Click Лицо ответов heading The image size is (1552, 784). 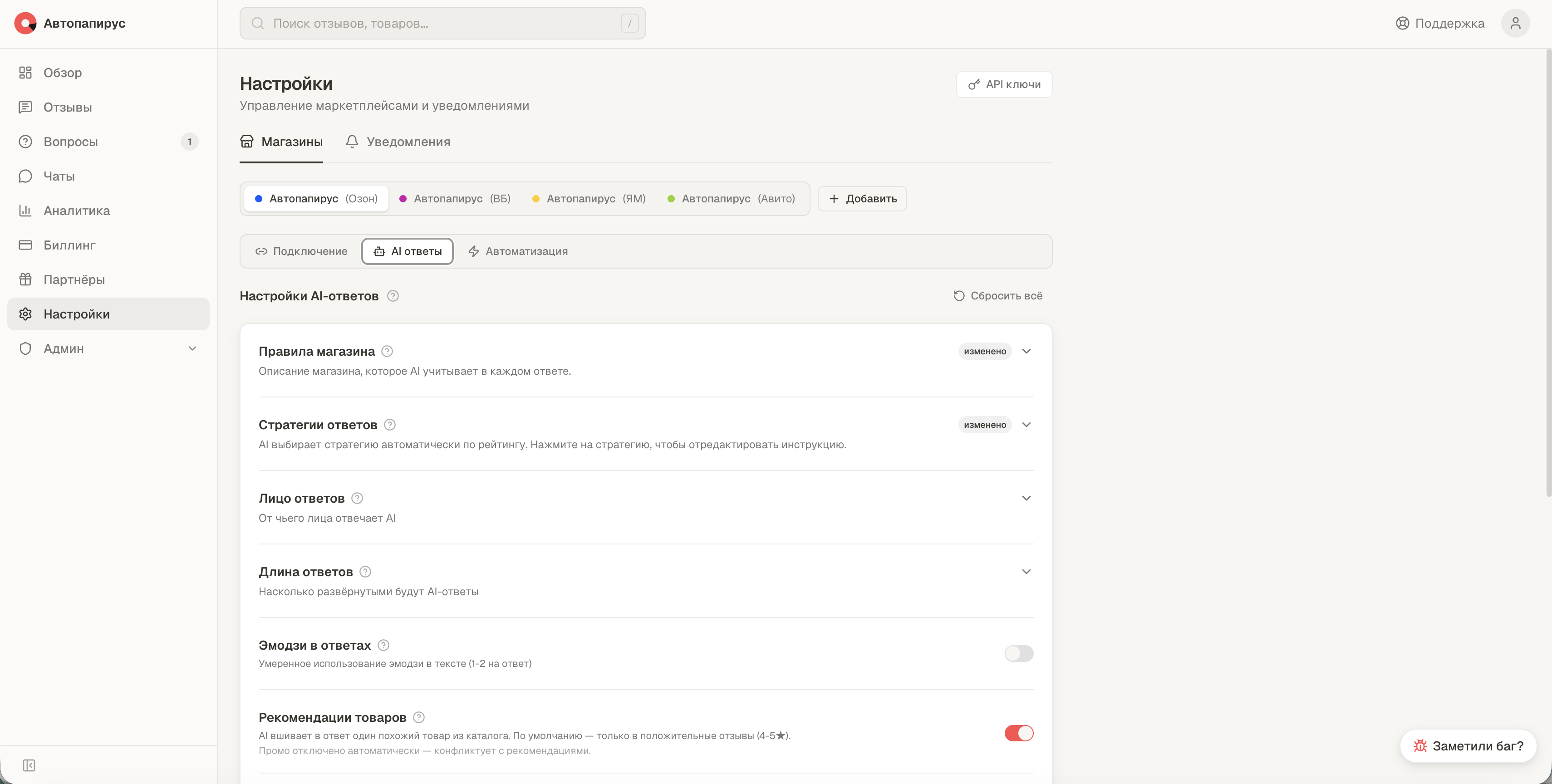click(x=302, y=499)
